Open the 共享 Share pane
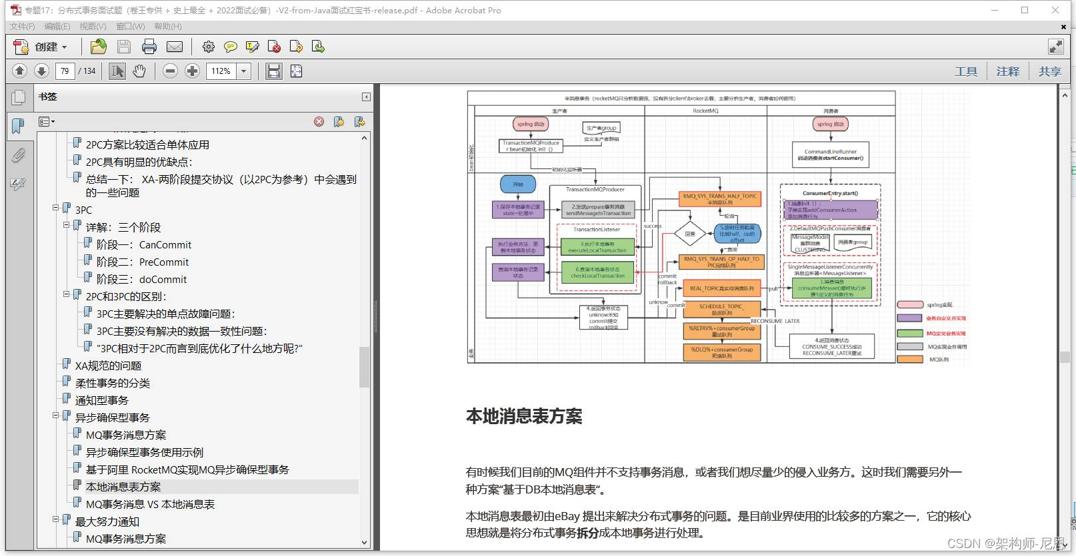 click(1049, 71)
